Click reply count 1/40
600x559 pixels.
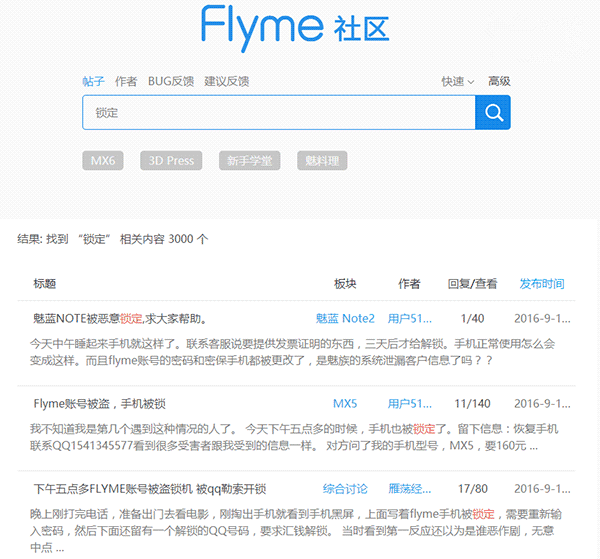(x=472, y=318)
